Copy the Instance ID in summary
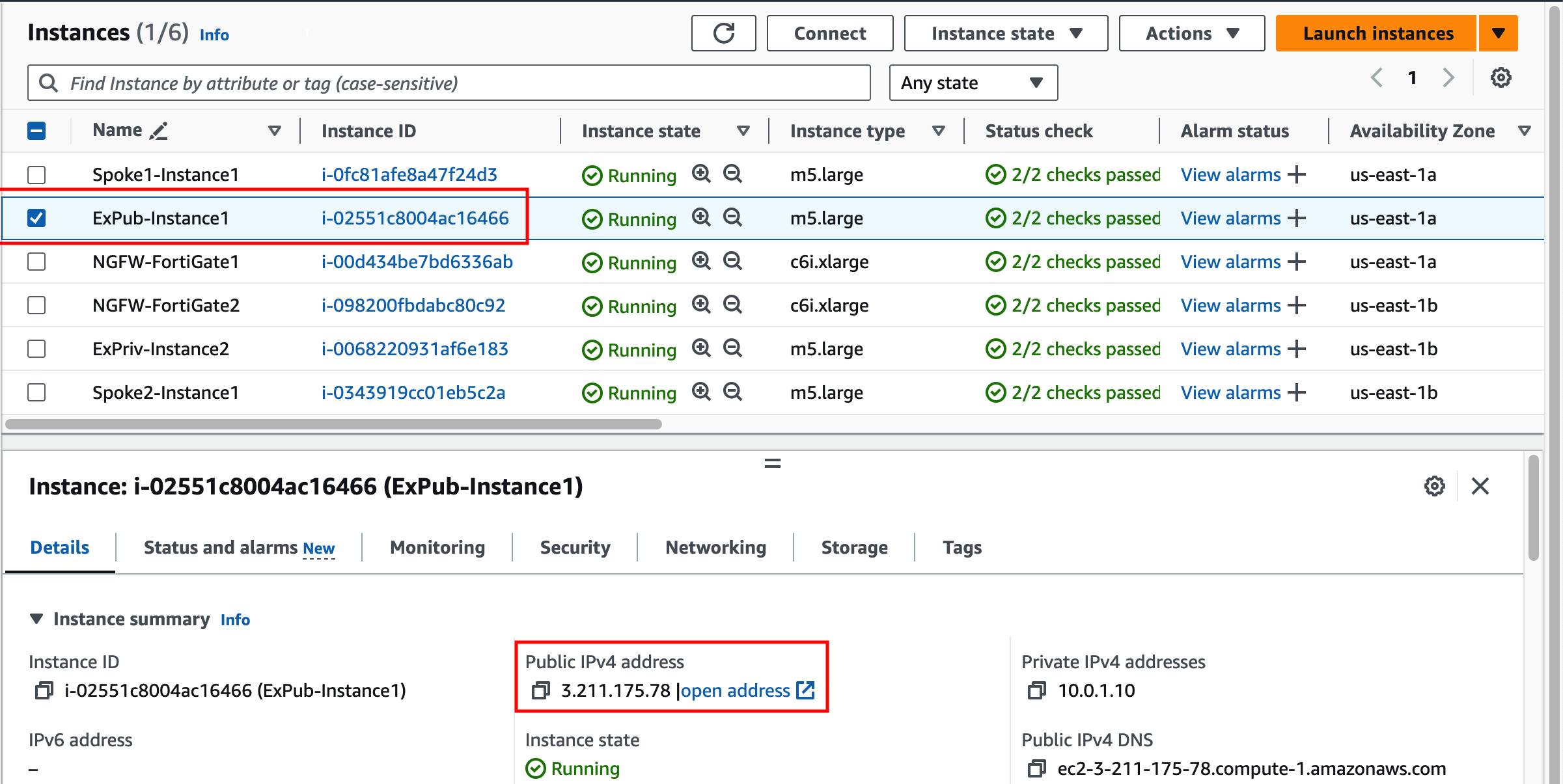The height and width of the screenshot is (784, 1563). [44, 690]
